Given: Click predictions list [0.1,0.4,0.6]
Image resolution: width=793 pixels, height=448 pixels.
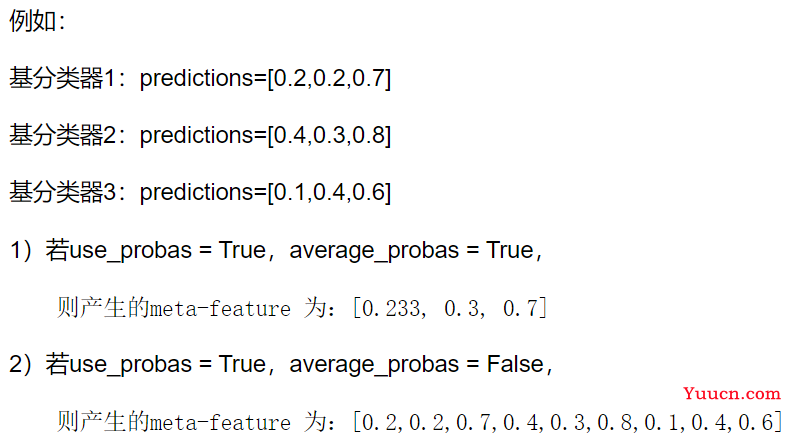Looking at the screenshot, I should (329, 193).
